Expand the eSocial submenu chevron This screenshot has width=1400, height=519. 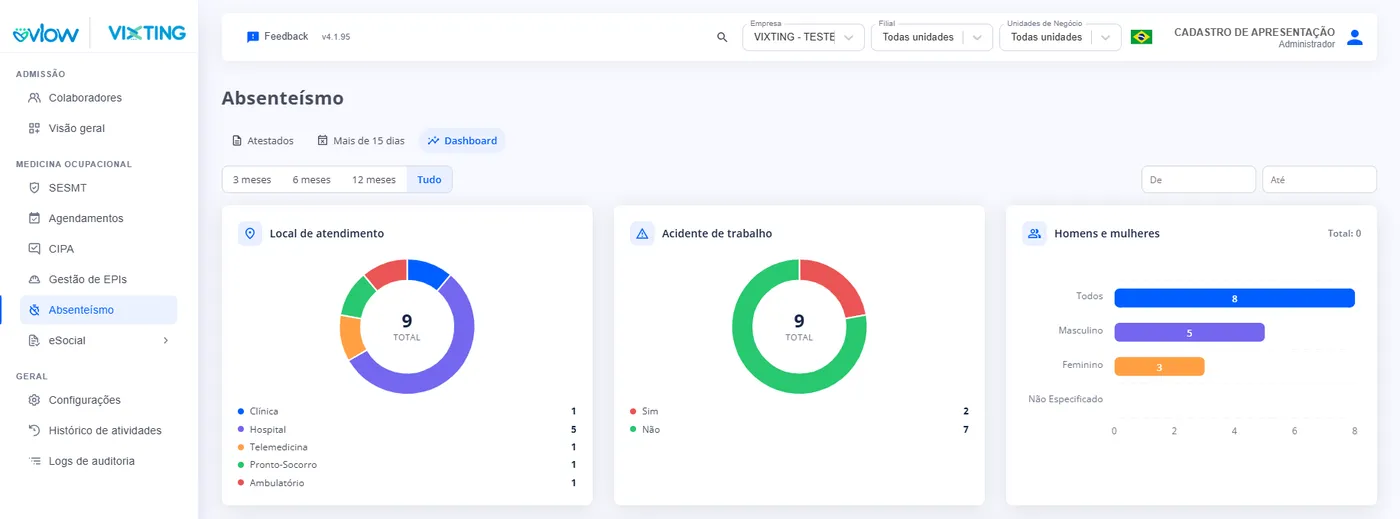click(x=166, y=340)
